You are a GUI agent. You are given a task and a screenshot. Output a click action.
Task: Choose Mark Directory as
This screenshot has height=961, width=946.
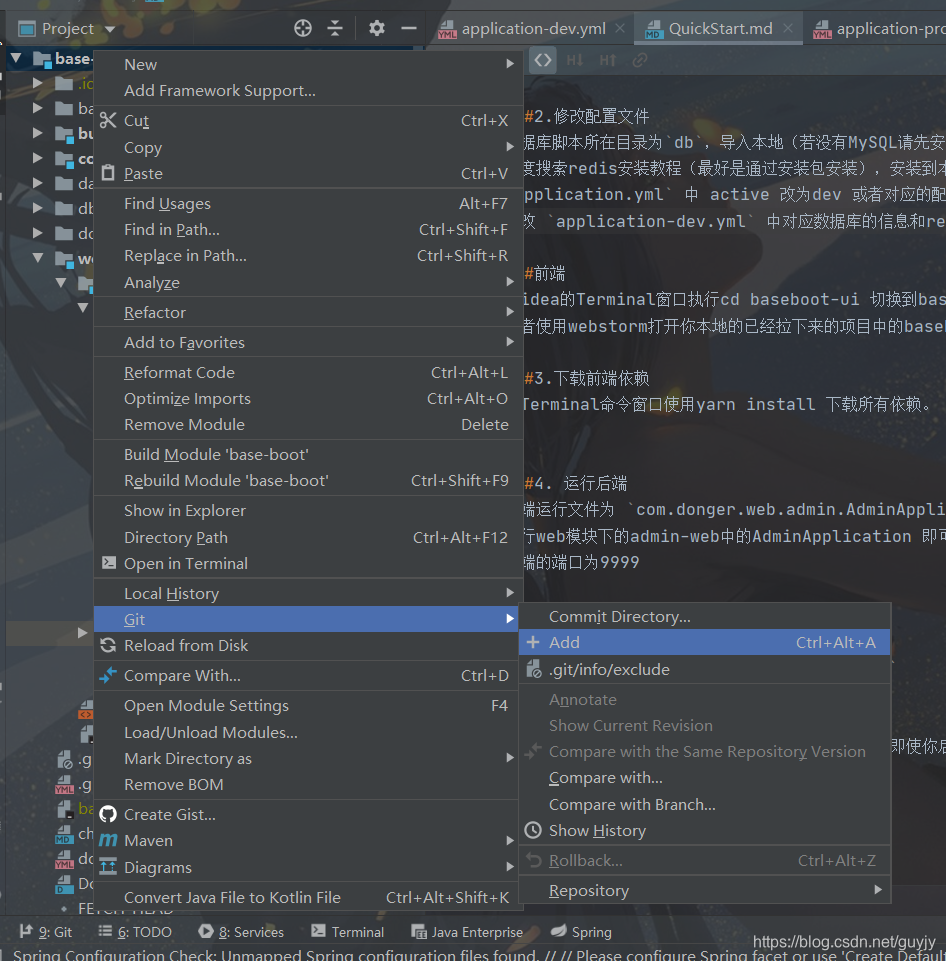click(x=308, y=759)
